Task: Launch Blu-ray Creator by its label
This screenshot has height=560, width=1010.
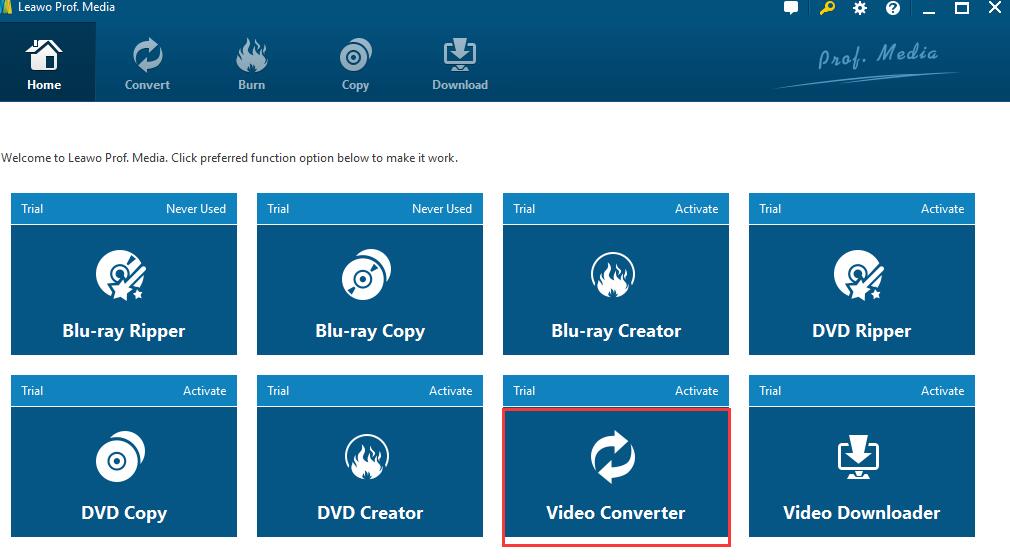Action: pyautogui.click(x=616, y=331)
